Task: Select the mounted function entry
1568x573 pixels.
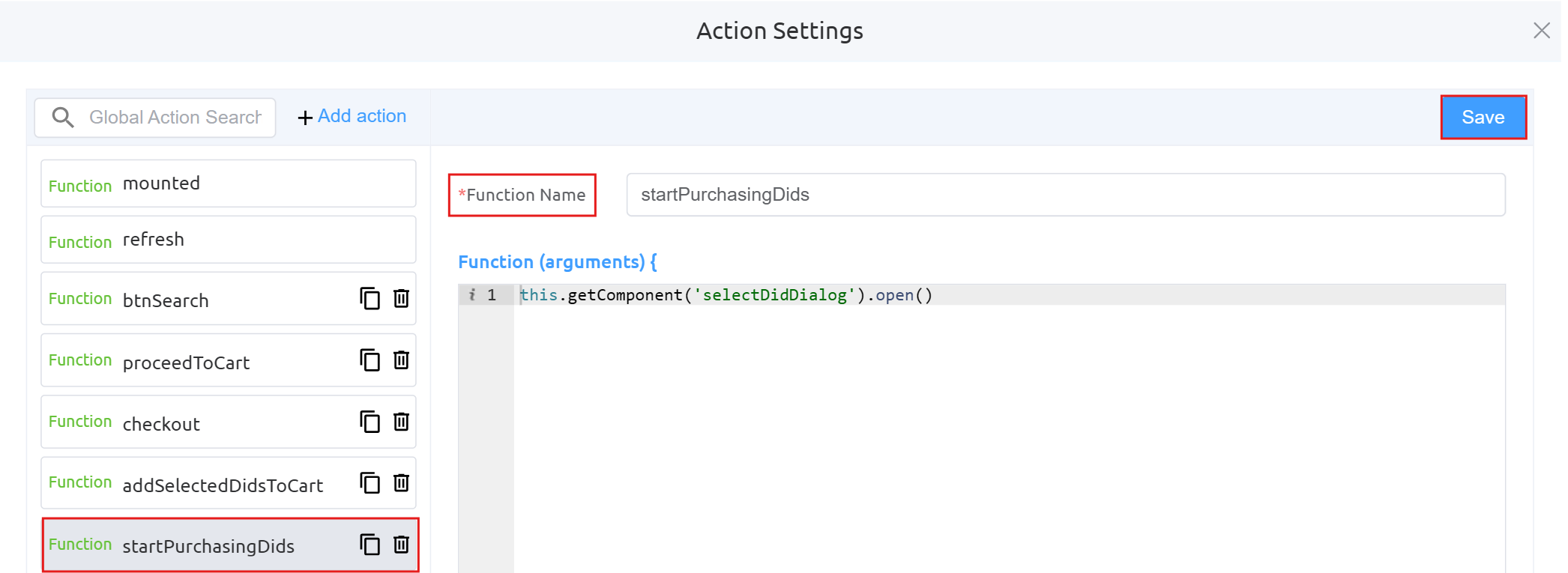Action: point(228,184)
